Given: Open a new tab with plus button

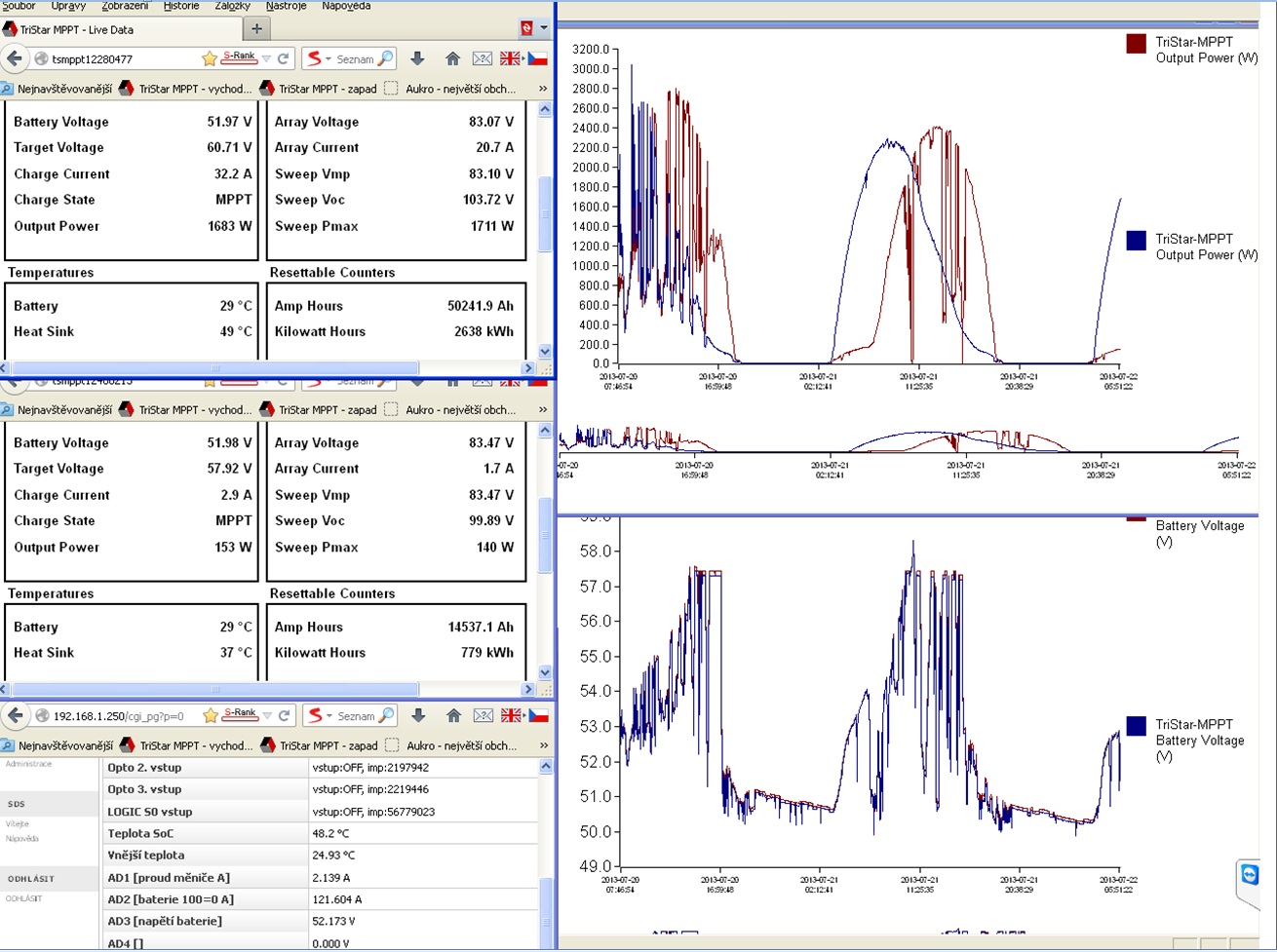Looking at the screenshot, I should pyautogui.click(x=256, y=29).
